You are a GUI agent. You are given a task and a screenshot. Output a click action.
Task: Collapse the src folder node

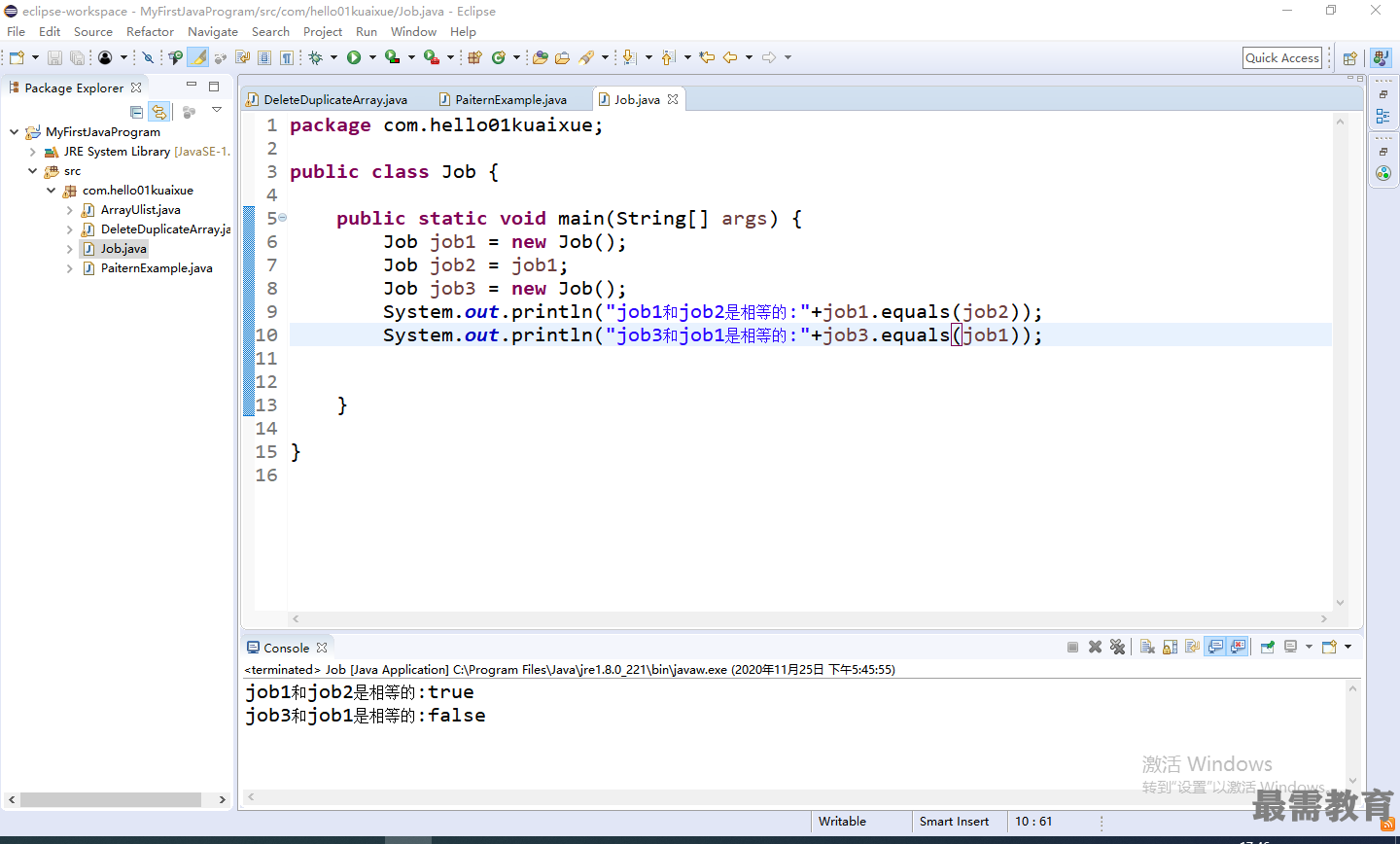point(32,170)
